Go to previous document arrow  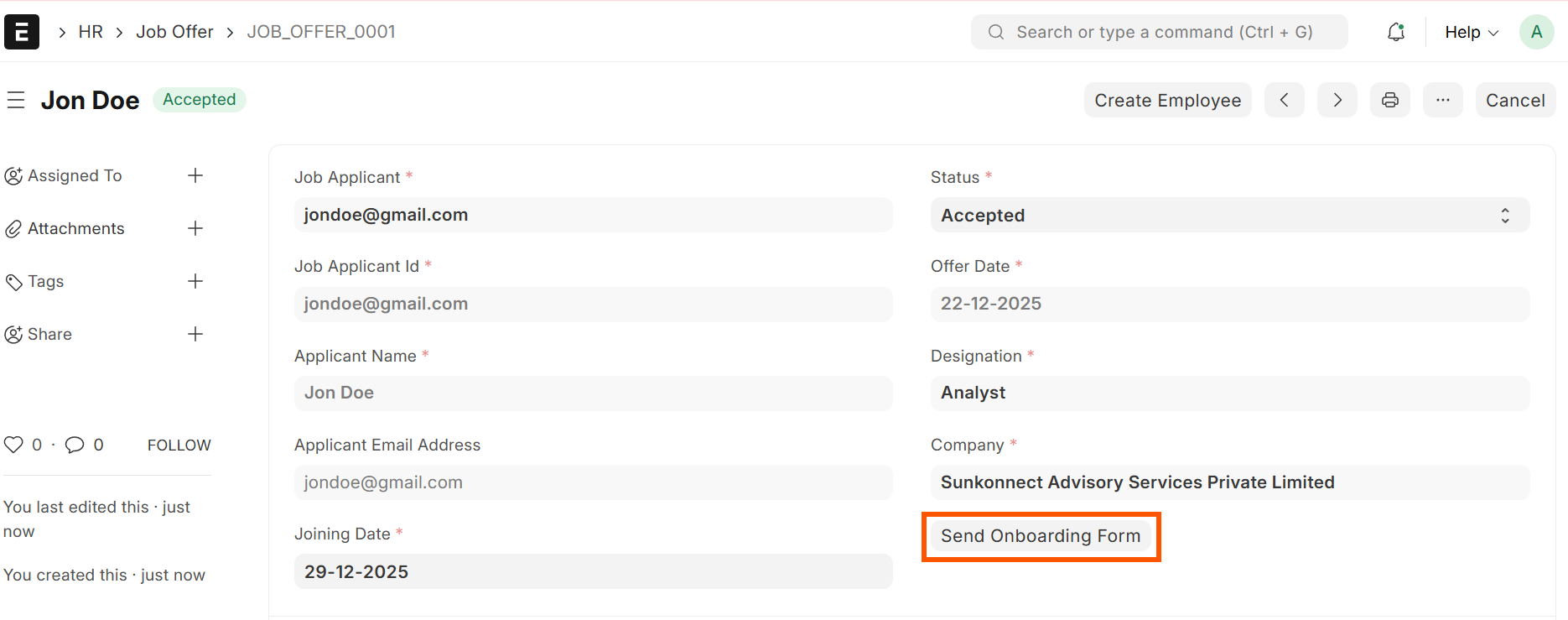pyautogui.click(x=1285, y=101)
